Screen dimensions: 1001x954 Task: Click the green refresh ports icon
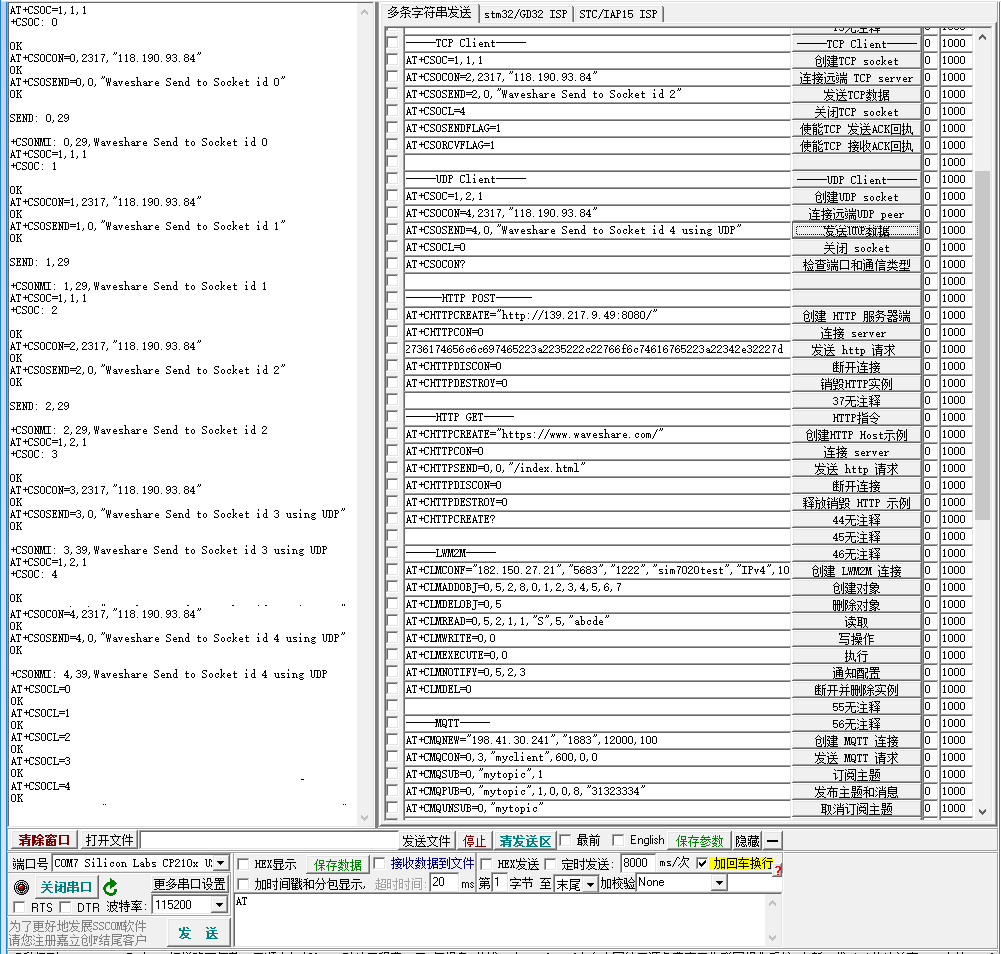[110, 887]
